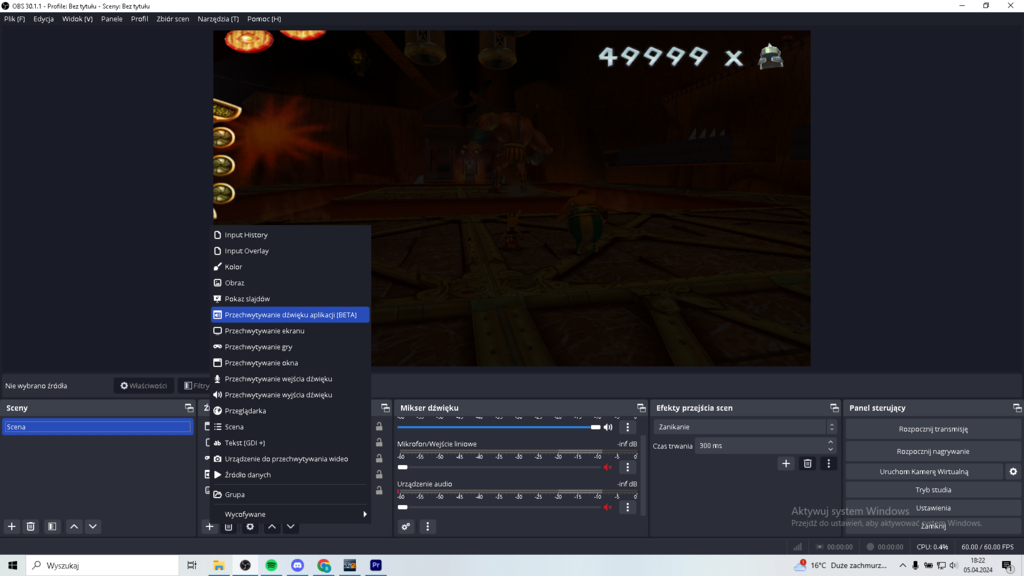
Task: Toggle the source lock level with Grupa entry
Action: click(x=379, y=490)
